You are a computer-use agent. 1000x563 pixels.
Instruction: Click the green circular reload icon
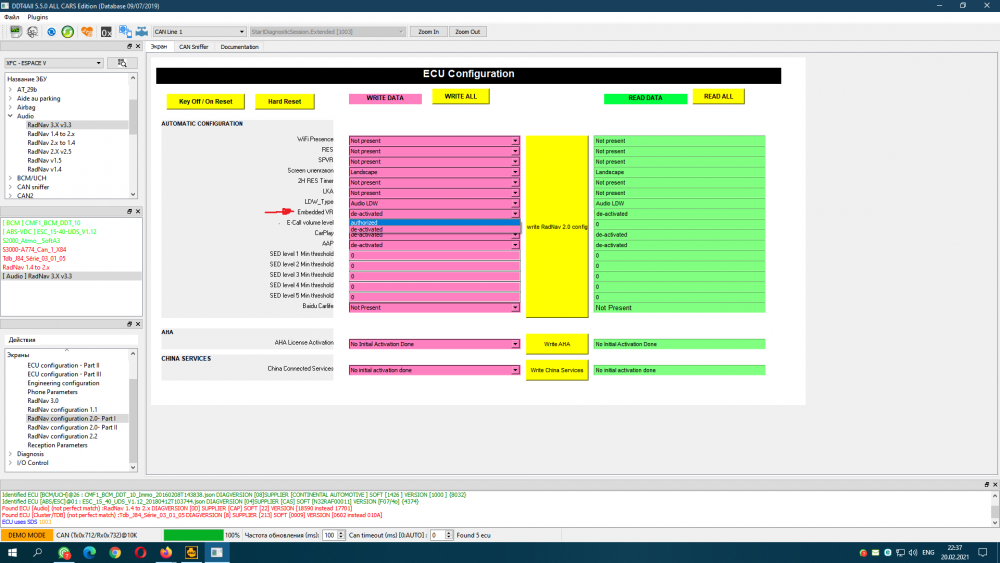(x=68, y=31)
